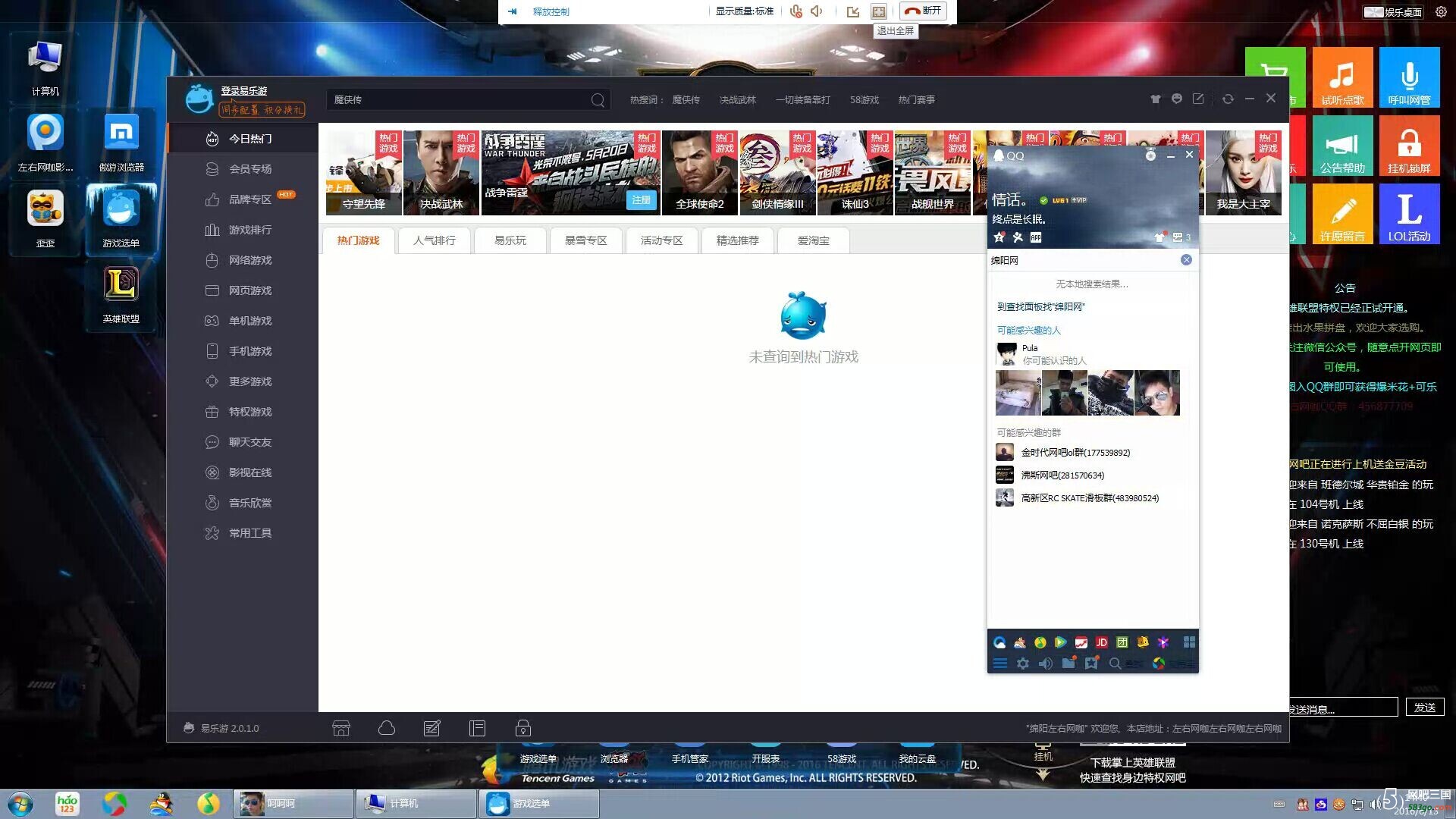Open Qzone star icon in QQ panel
Image resolution: width=1456 pixels, height=819 pixels.
[999, 237]
